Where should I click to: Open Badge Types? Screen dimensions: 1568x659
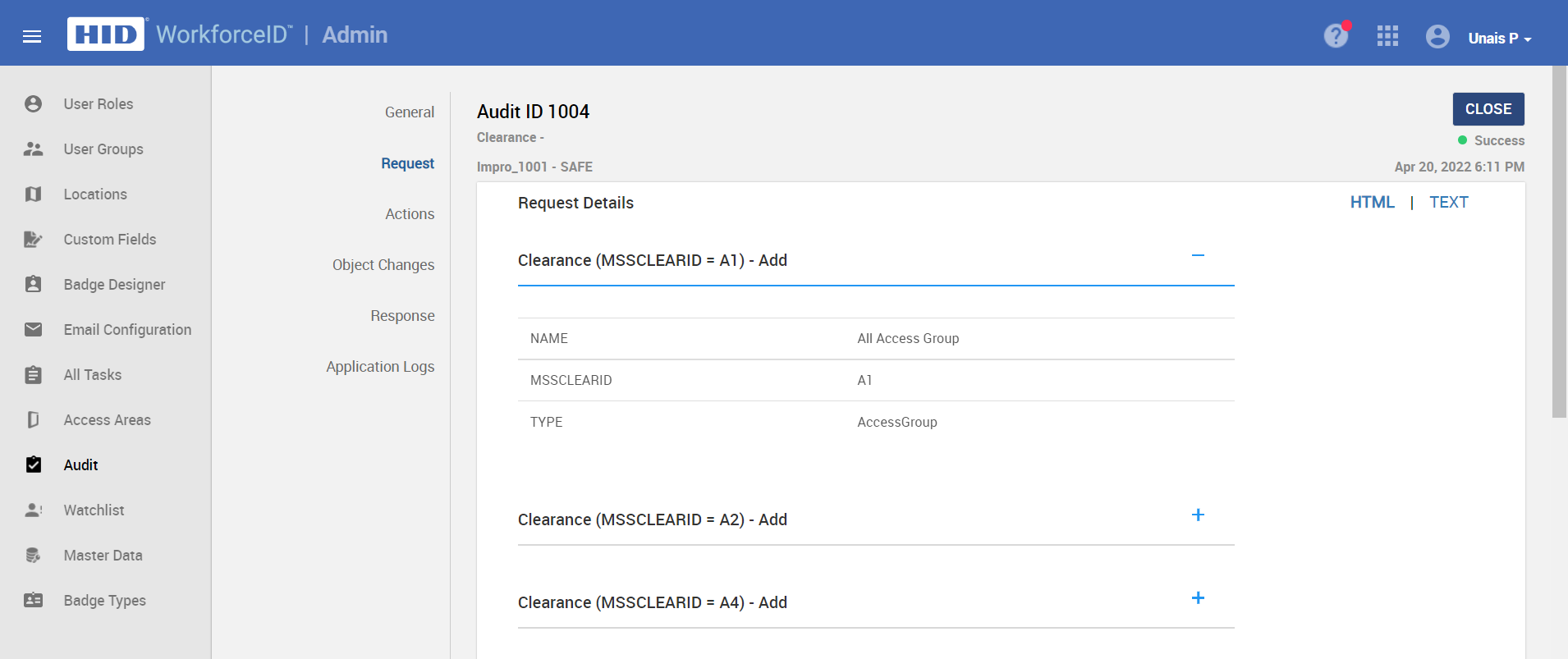tap(105, 601)
